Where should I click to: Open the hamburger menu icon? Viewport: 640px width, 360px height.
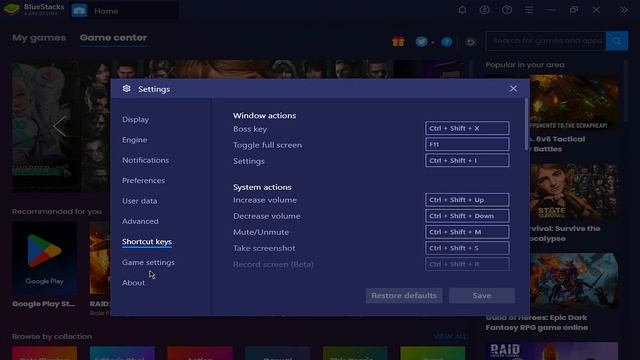click(x=529, y=10)
